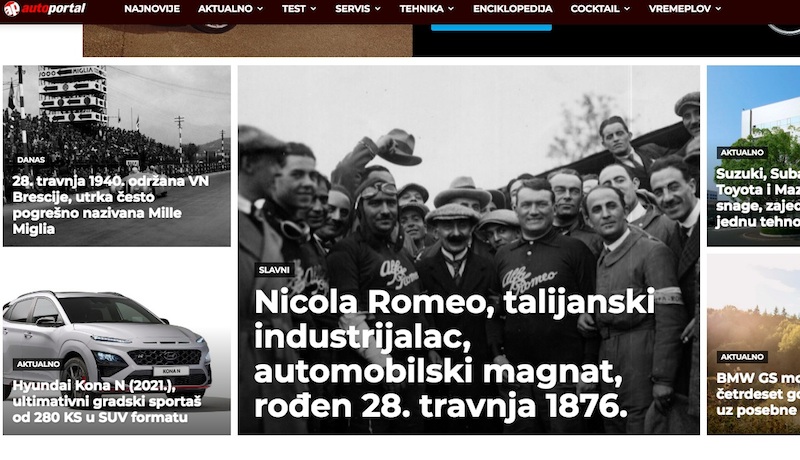
Task: Open the SERVIS menu item
Action: tap(353, 9)
